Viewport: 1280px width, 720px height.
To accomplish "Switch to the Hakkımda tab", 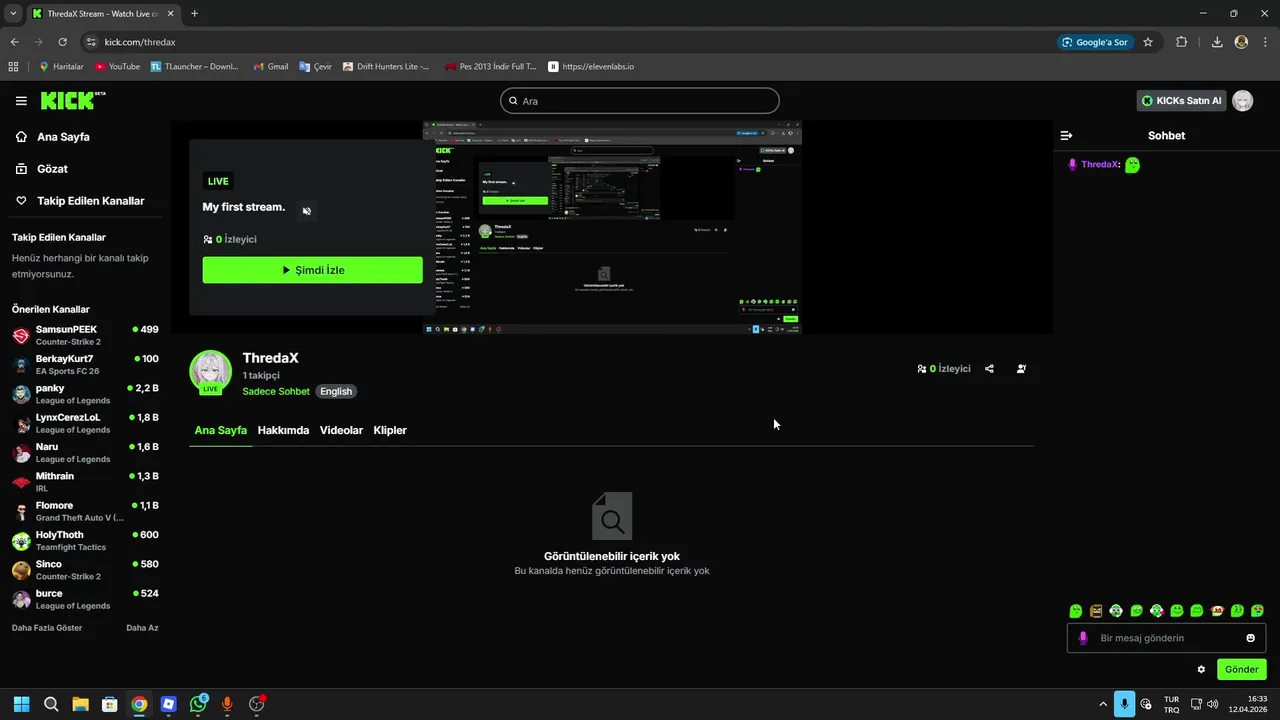I will [283, 430].
